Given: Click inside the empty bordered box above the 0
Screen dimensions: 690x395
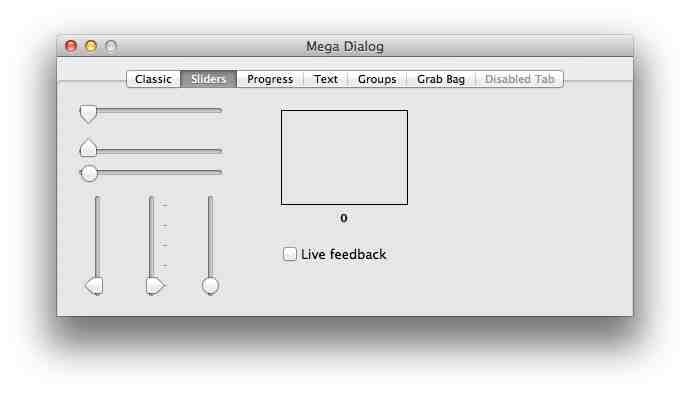Looking at the screenshot, I should 344,157.
